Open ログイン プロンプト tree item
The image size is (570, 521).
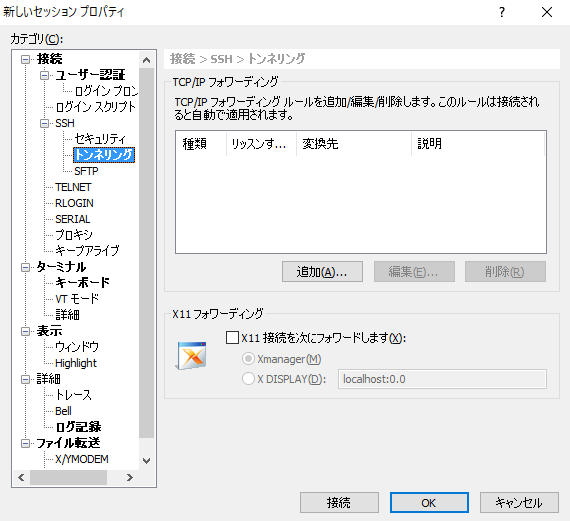106,91
